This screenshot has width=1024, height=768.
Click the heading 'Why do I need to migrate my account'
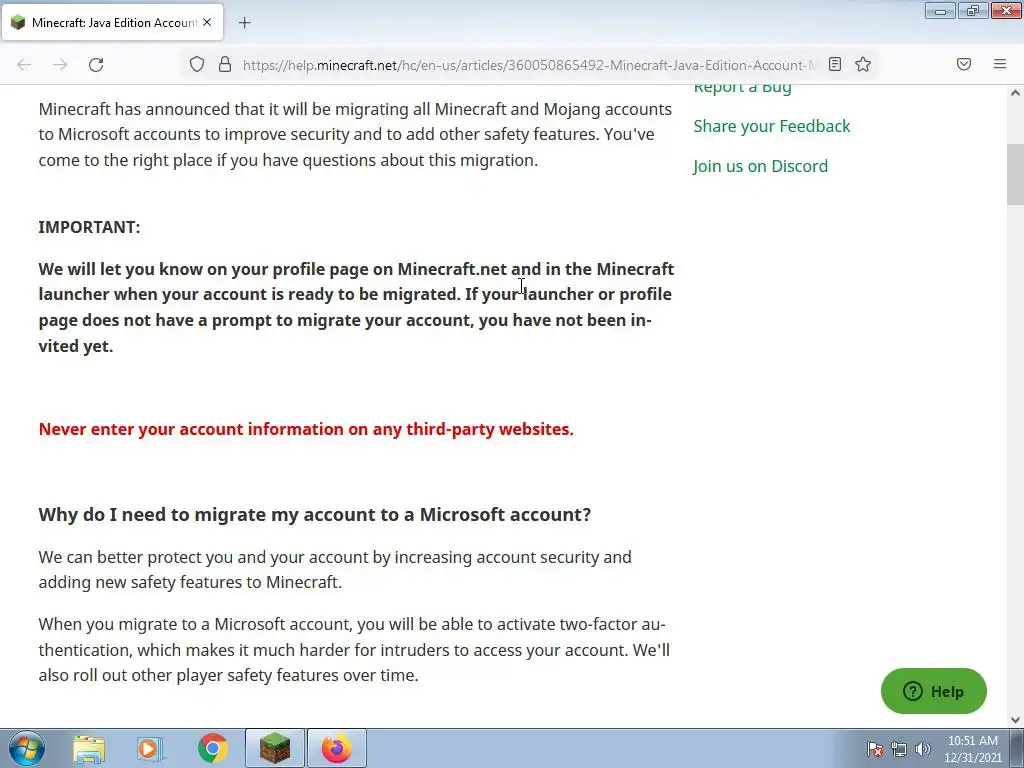(314, 515)
